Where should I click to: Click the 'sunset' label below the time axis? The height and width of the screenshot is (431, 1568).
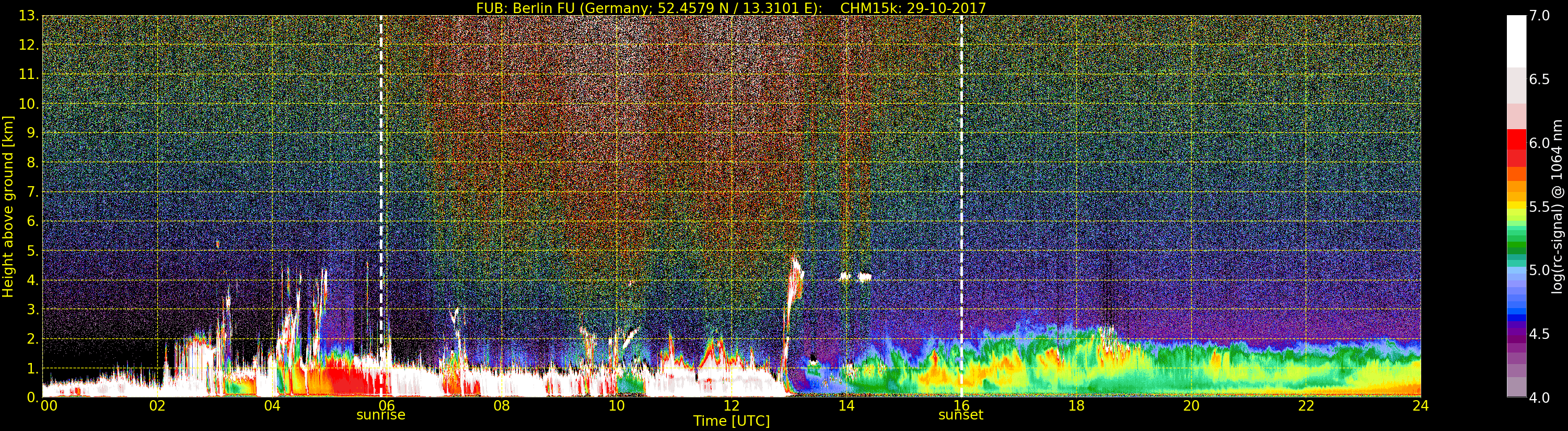click(x=960, y=415)
